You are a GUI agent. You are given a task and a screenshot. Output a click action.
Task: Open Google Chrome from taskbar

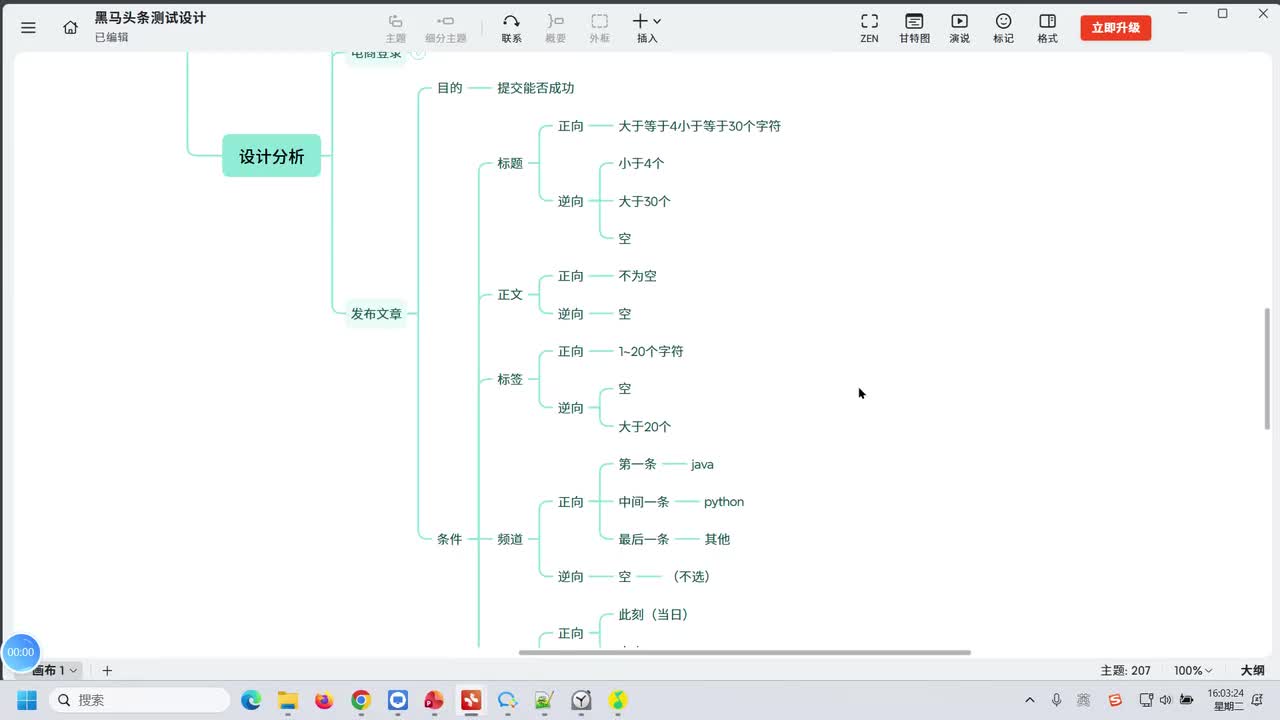361,700
